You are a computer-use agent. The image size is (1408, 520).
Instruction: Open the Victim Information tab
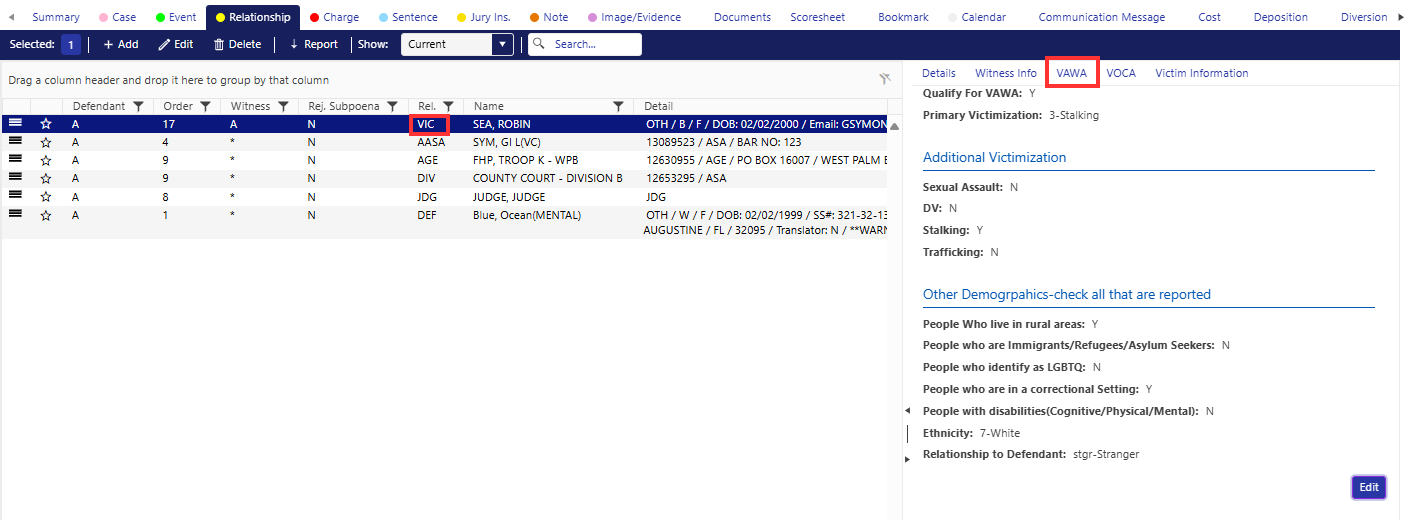pos(1201,73)
